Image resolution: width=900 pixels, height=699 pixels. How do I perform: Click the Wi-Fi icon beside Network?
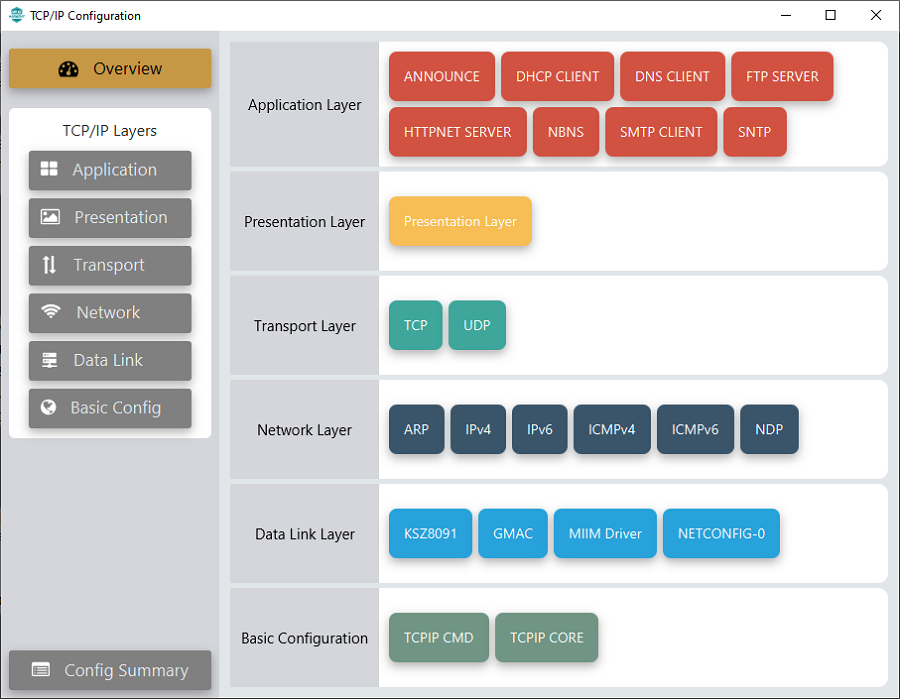click(x=51, y=312)
